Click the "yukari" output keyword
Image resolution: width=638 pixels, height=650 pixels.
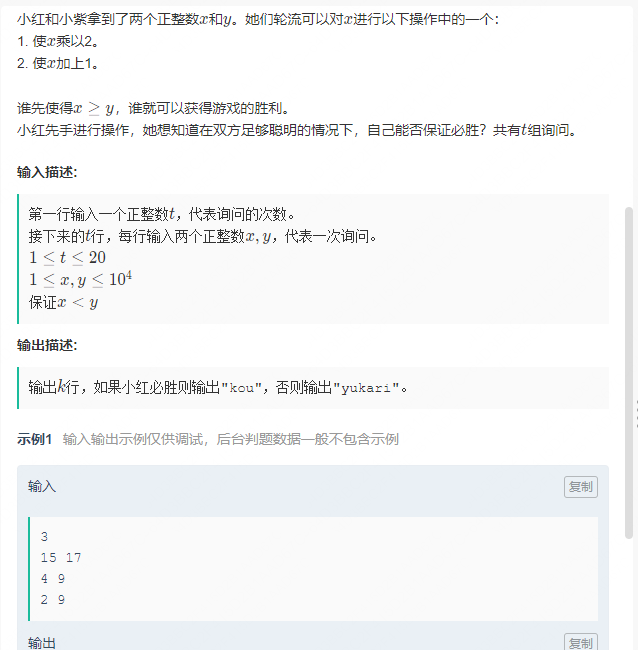pos(366,388)
